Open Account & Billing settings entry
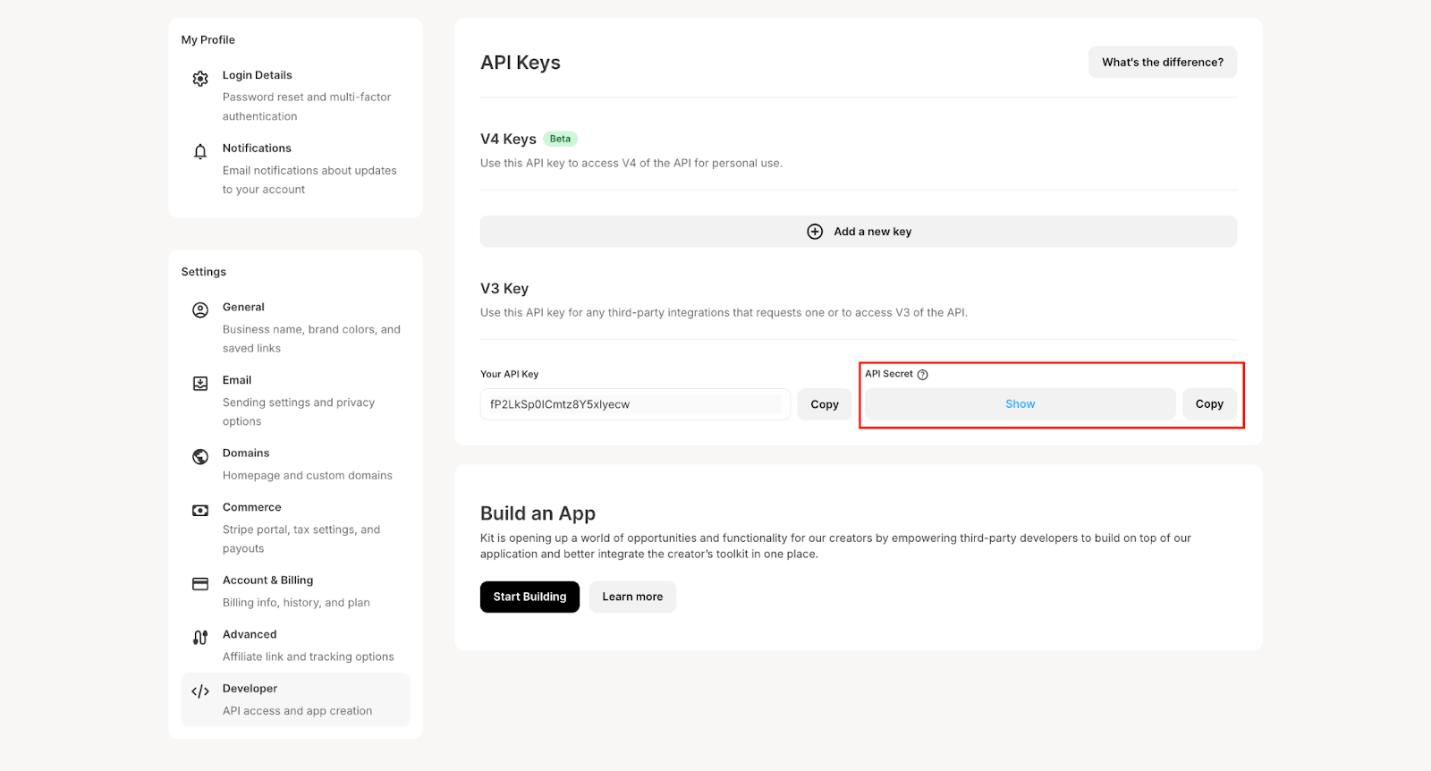 (267, 579)
